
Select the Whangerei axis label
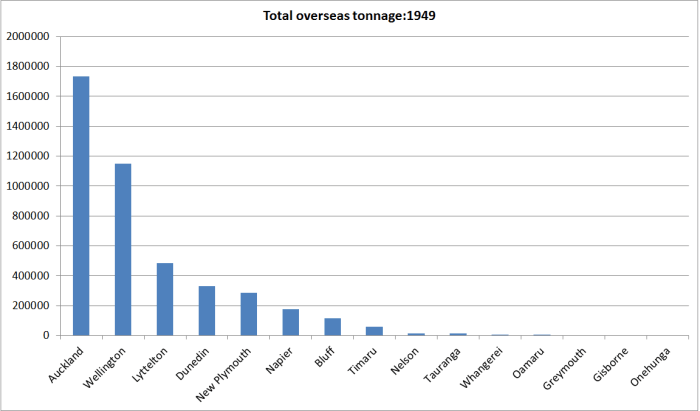pos(482,368)
